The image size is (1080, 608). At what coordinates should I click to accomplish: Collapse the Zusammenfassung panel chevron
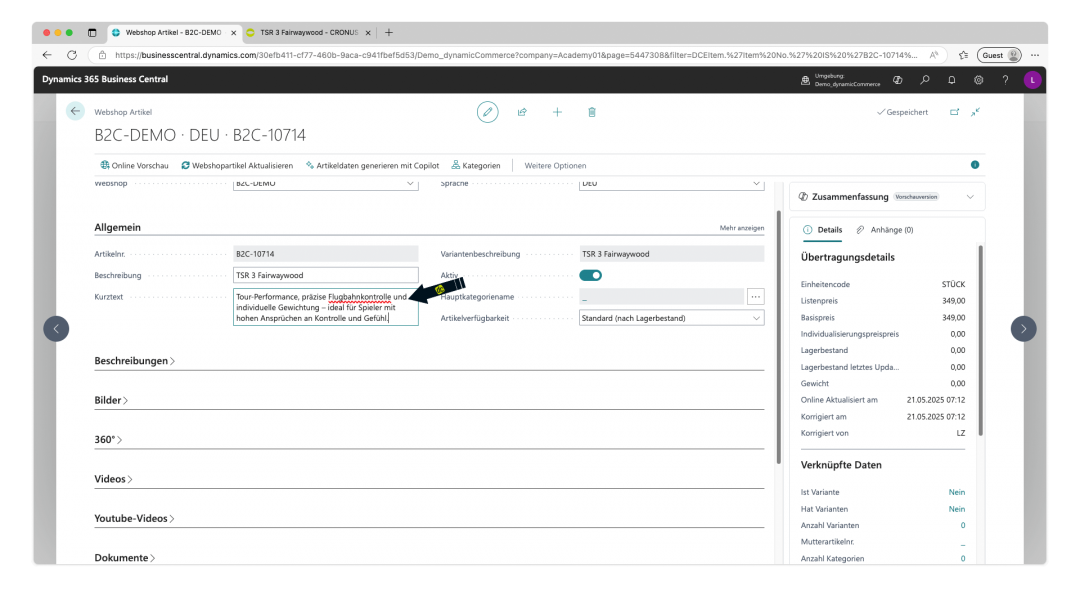(970, 197)
